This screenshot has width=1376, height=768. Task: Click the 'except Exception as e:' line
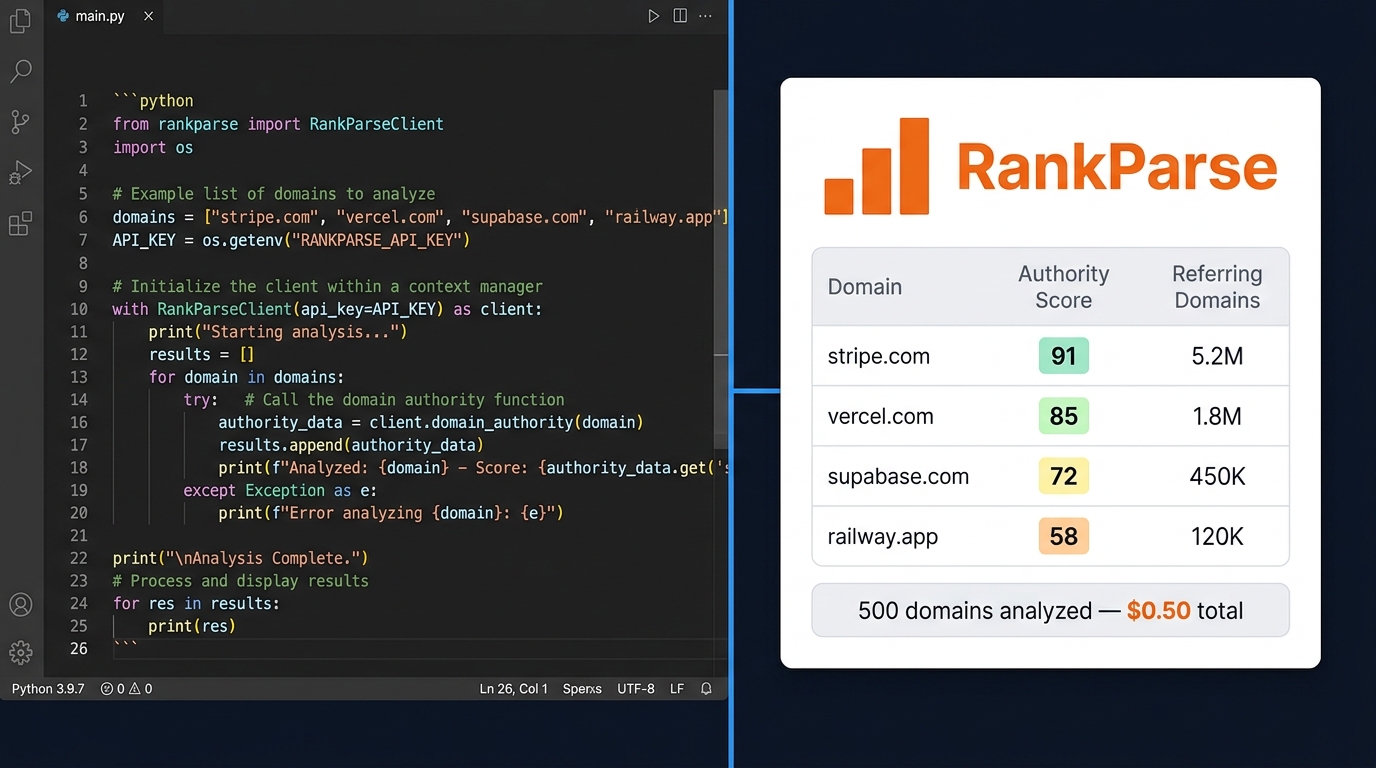281,491
